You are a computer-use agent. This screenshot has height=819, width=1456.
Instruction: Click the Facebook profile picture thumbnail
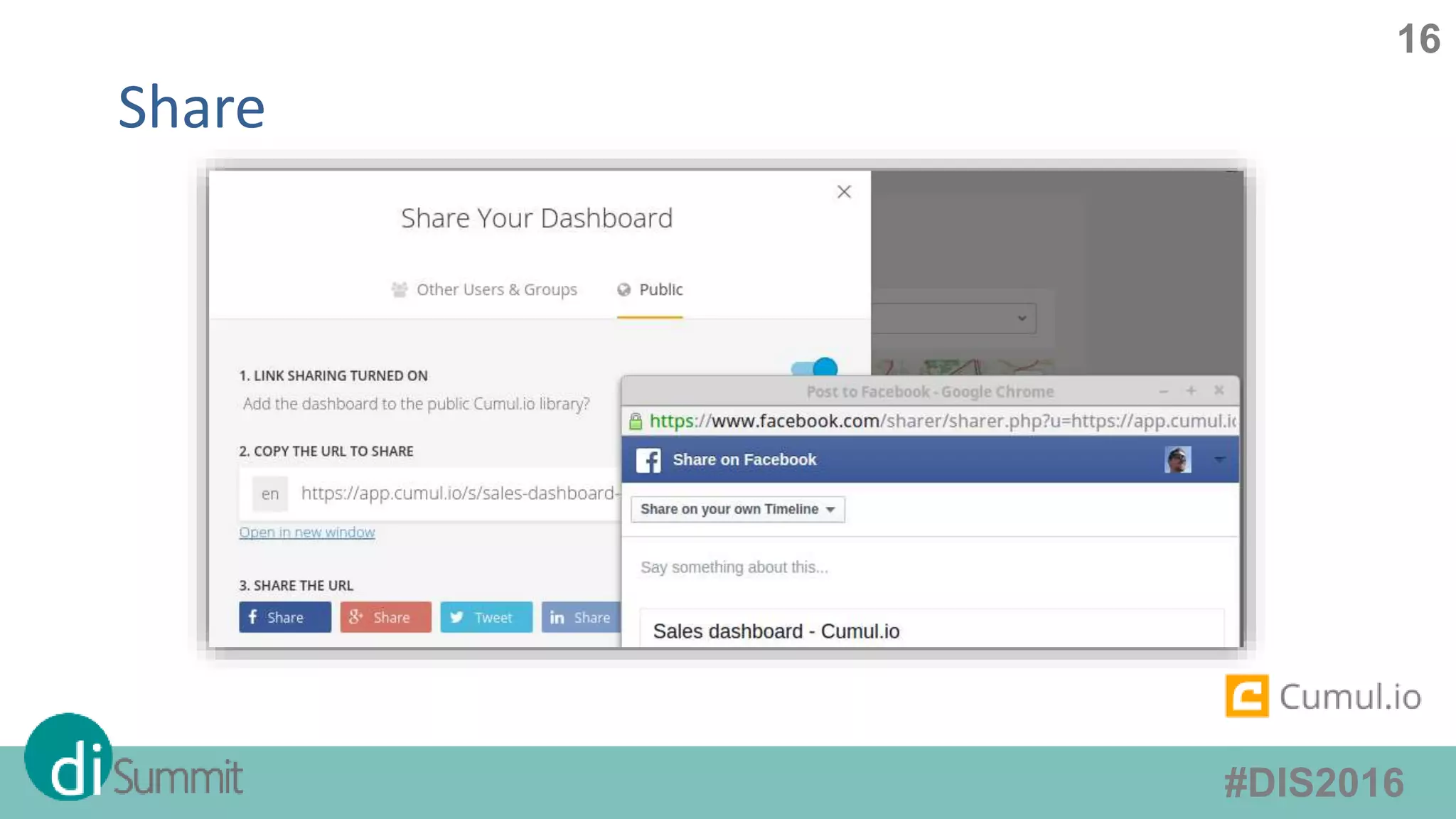[1177, 460]
